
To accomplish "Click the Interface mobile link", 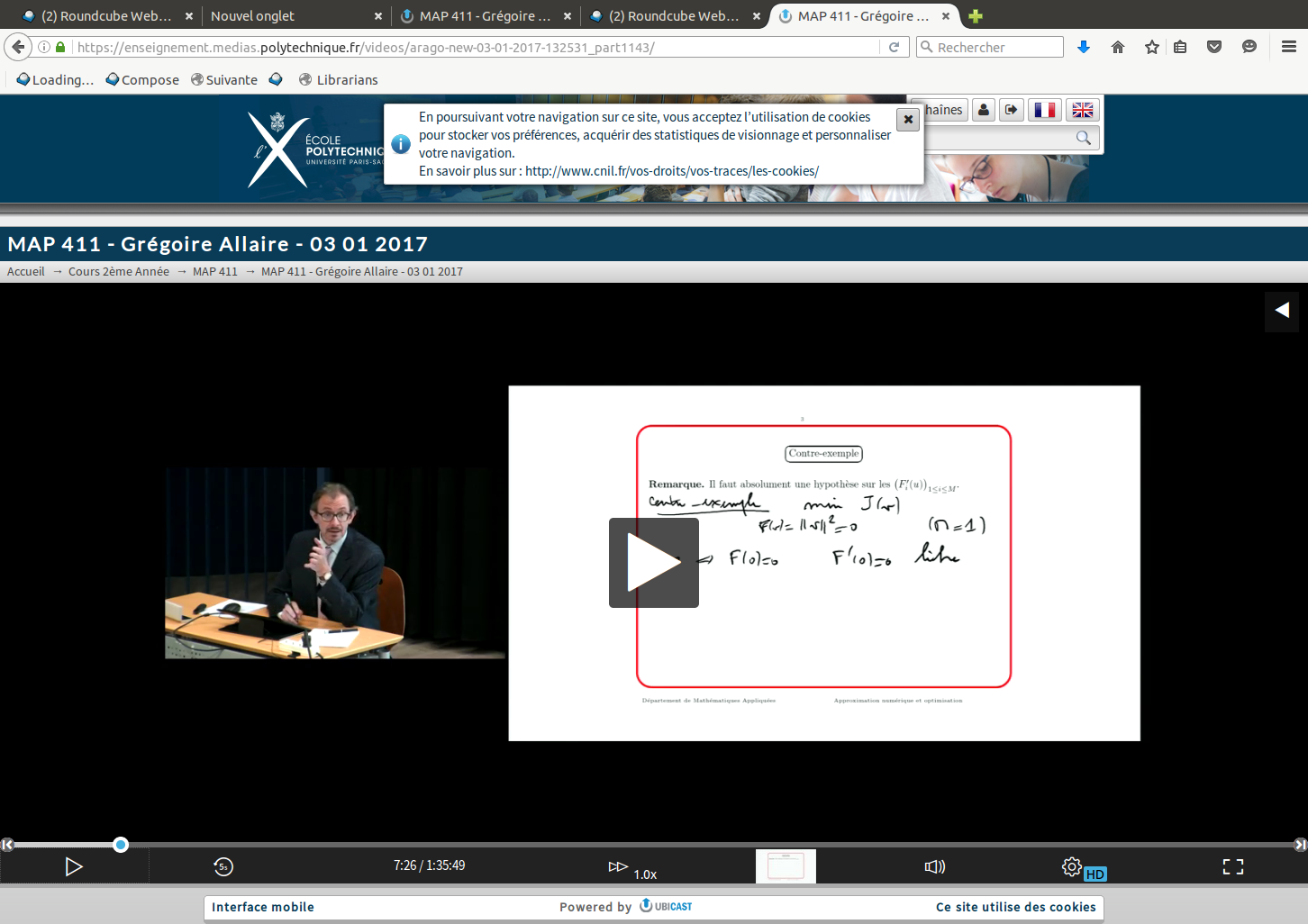I will 263,907.
